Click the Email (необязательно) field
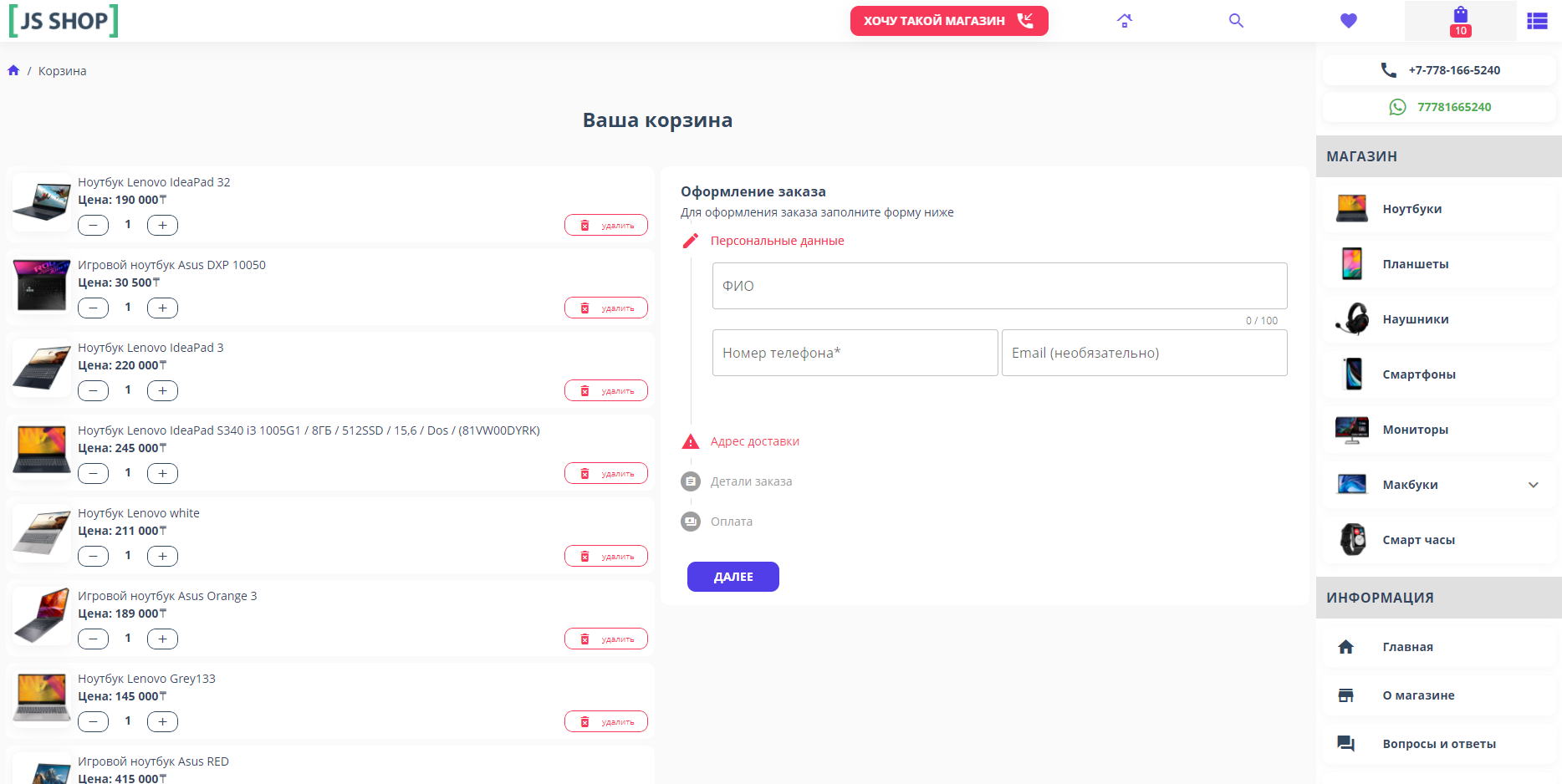1562x784 pixels. click(x=1144, y=353)
